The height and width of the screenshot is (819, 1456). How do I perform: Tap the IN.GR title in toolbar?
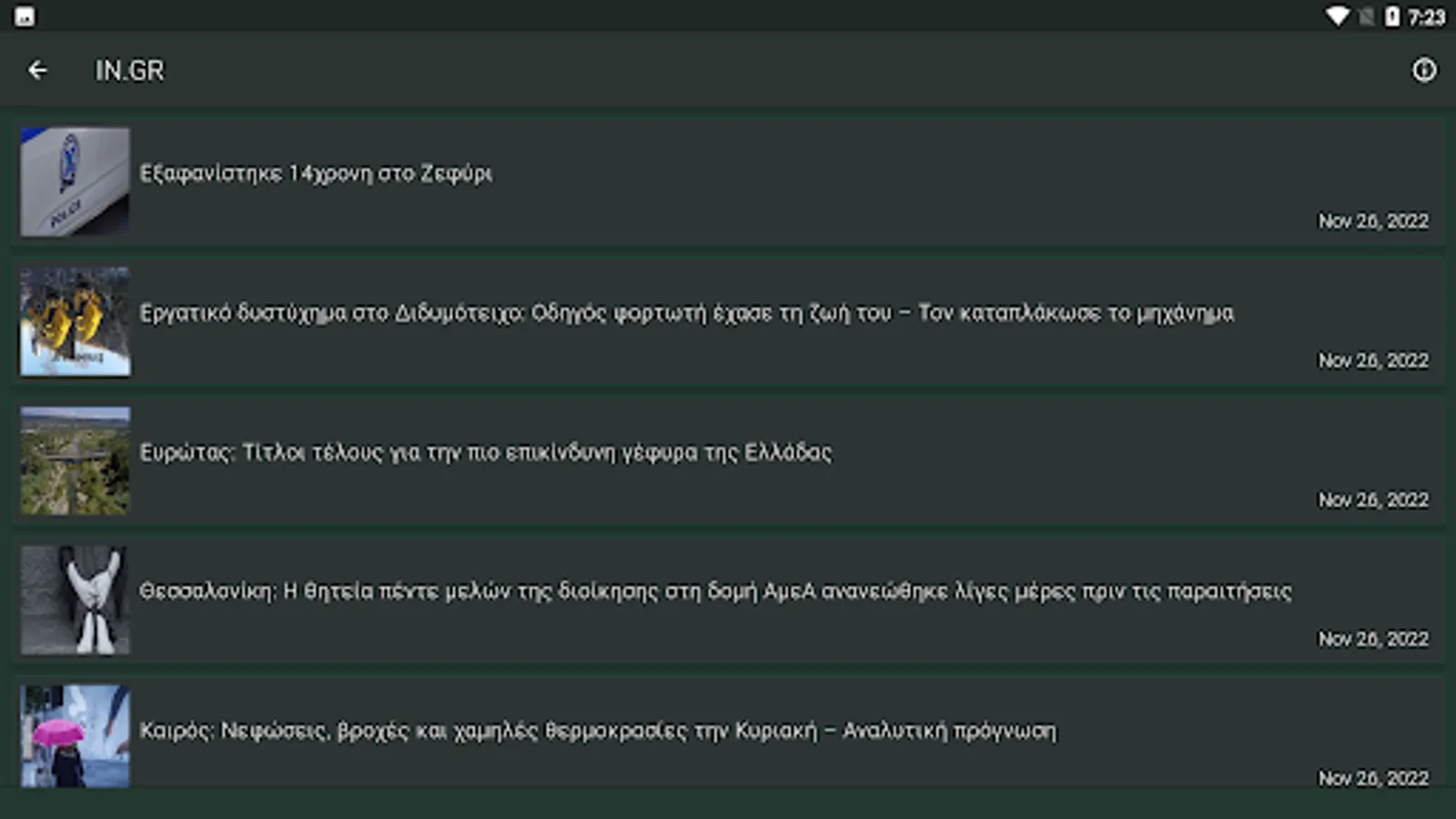130,70
